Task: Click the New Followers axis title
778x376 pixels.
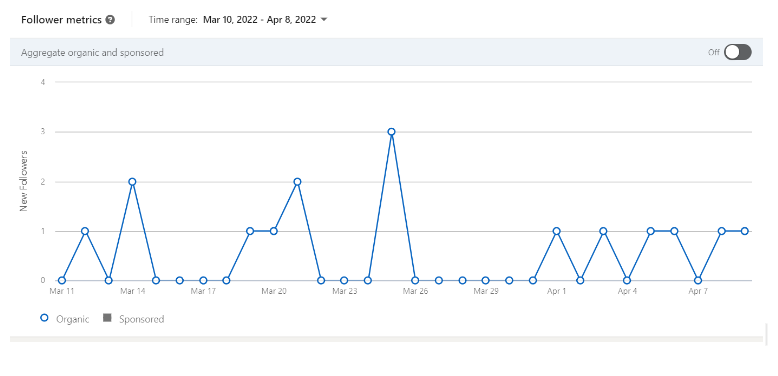Action: 23,181
